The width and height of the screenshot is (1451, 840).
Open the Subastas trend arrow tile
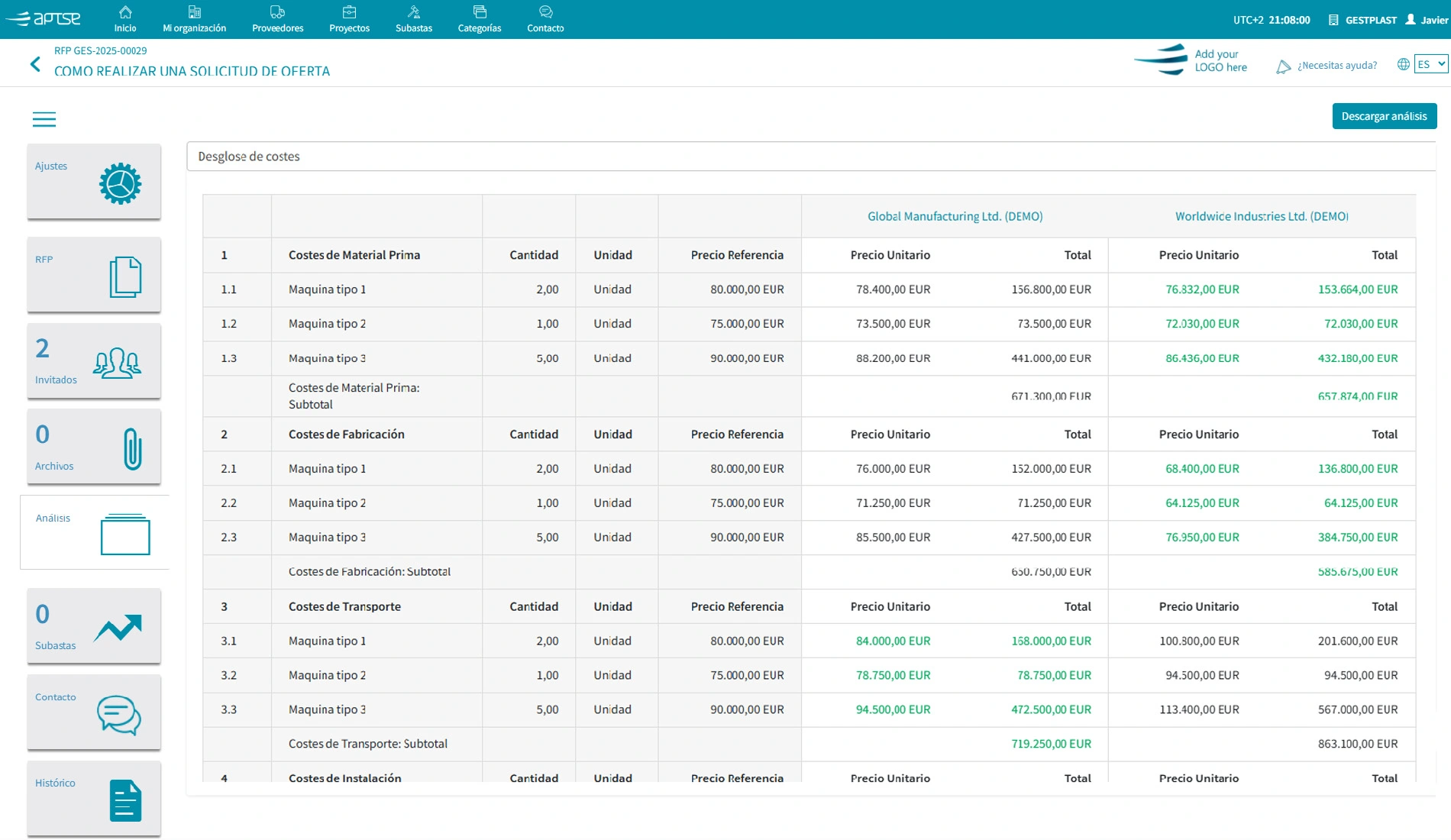(x=94, y=627)
